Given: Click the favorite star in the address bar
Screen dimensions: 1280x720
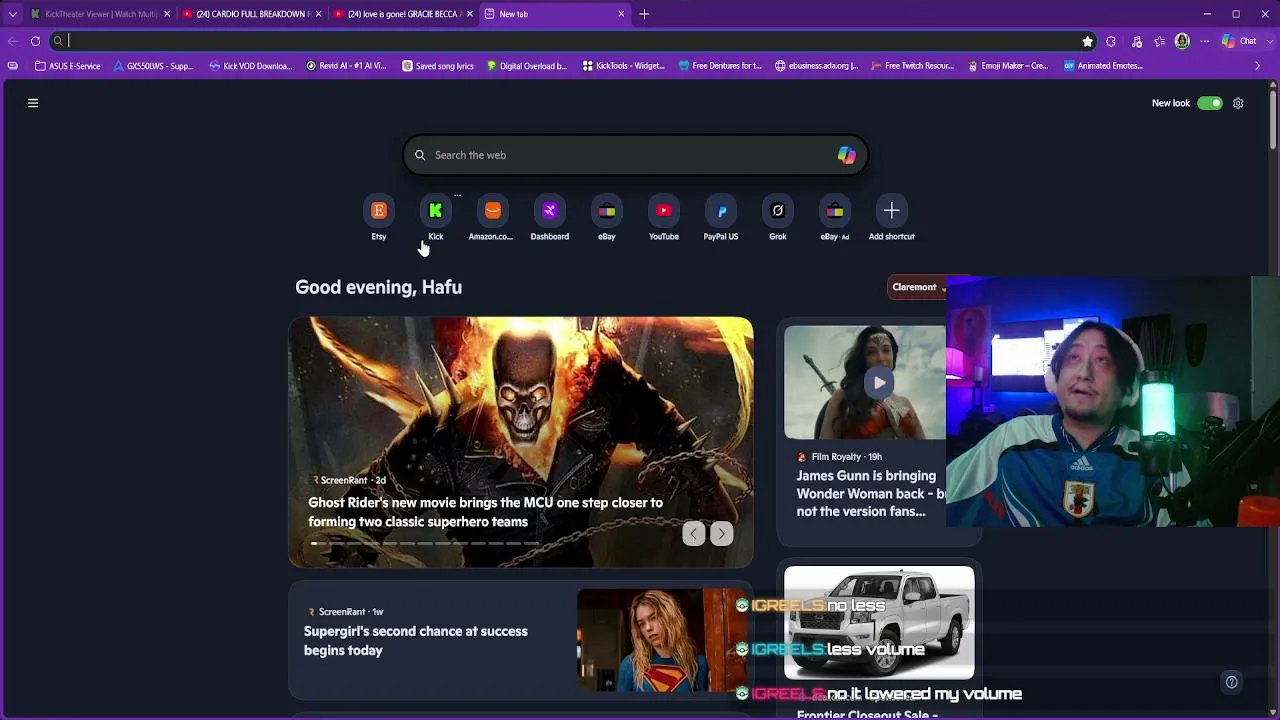Looking at the screenshot, I should tap(1088, 41).
